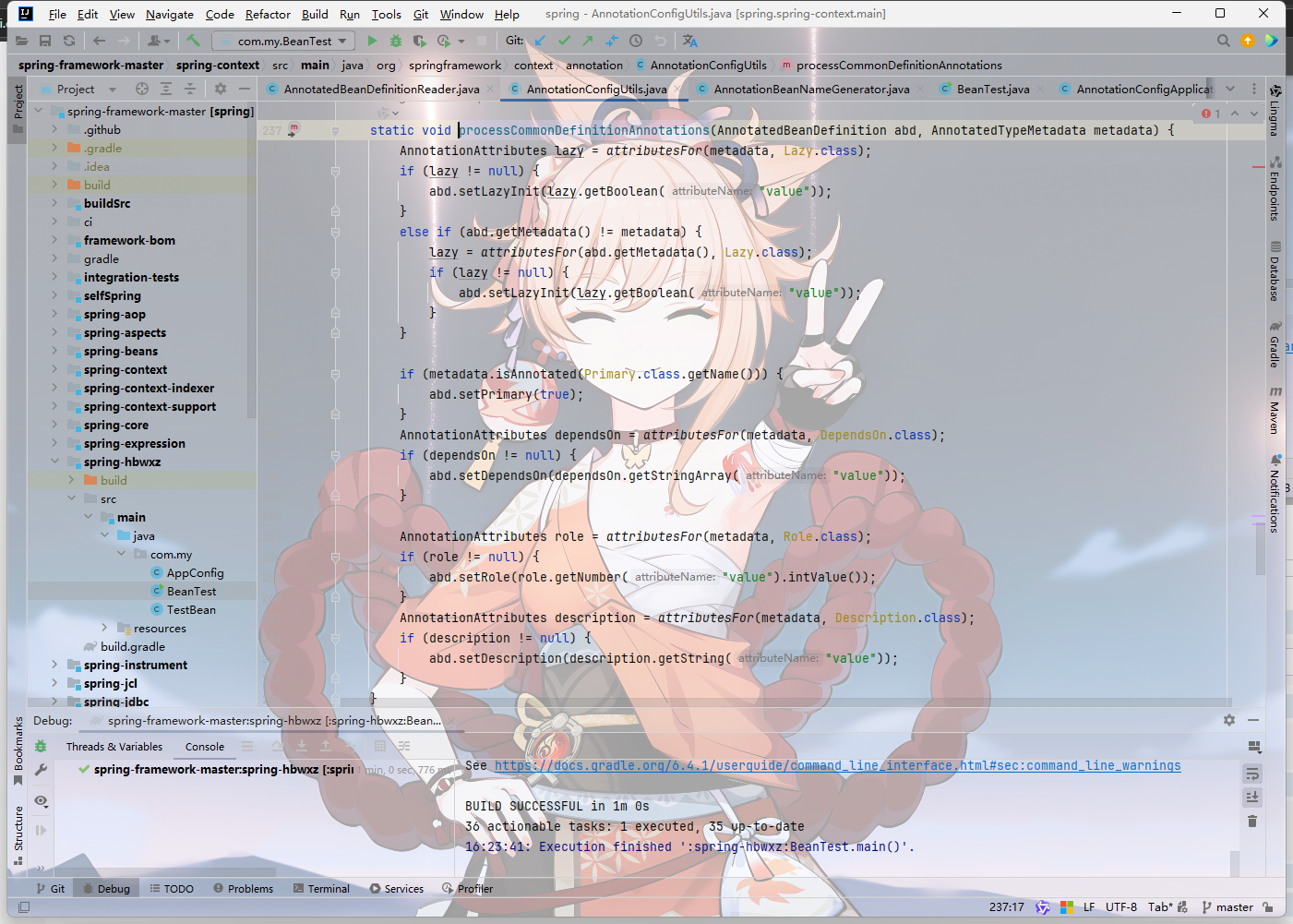Image resolution: width=1293 pixels, height=924 pixels.
Task: Toggle the Project tool window side button
Action: coord(18,109)
